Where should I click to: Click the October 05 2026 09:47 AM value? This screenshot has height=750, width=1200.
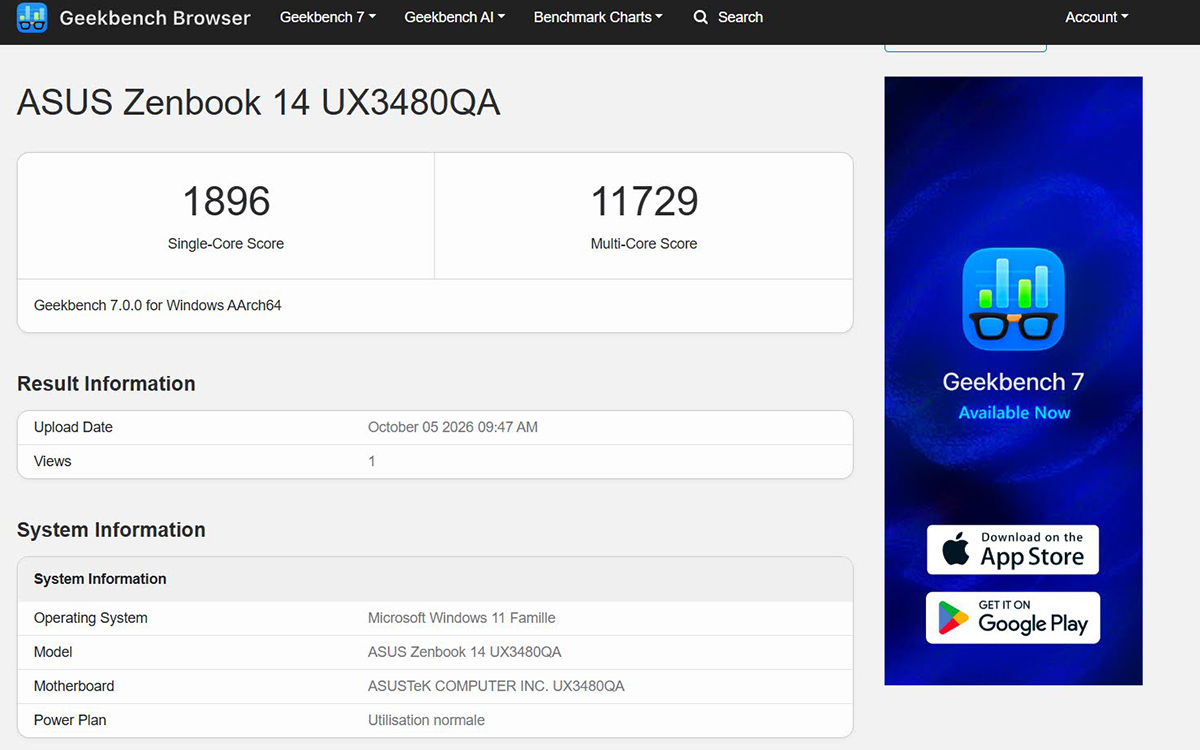pyautogui.click(x=453, y=427)
